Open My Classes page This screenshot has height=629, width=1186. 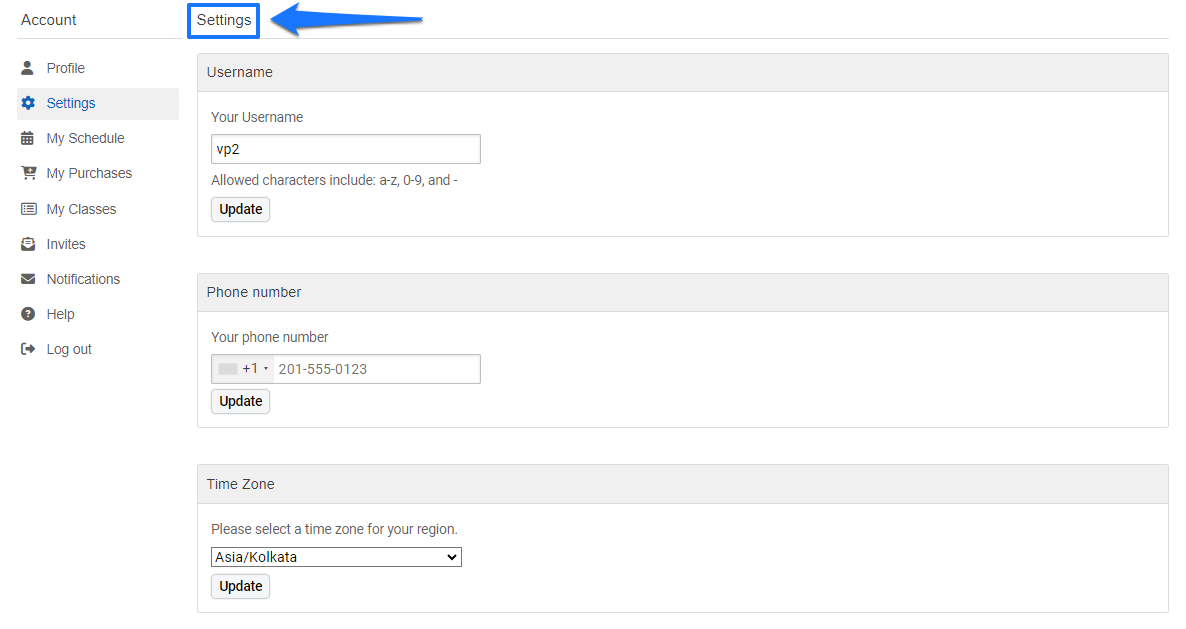point(82,209)
